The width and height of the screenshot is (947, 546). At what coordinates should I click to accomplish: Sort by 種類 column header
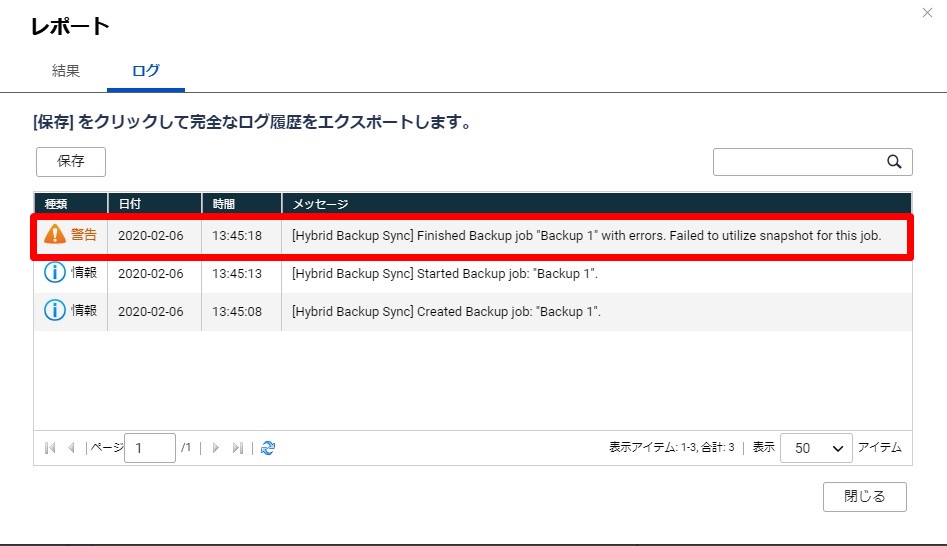point(71,204)
